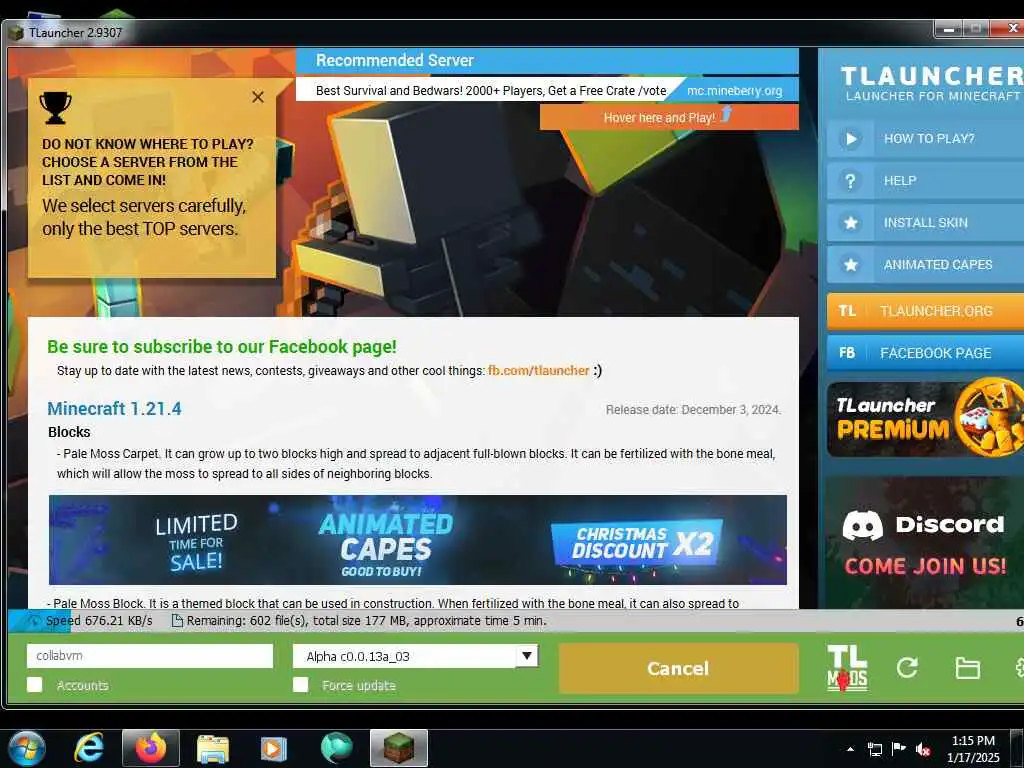Open the Windows Start menu
Image resolution: width=1024 pixels, height=768 pixels.
[27, 748]
